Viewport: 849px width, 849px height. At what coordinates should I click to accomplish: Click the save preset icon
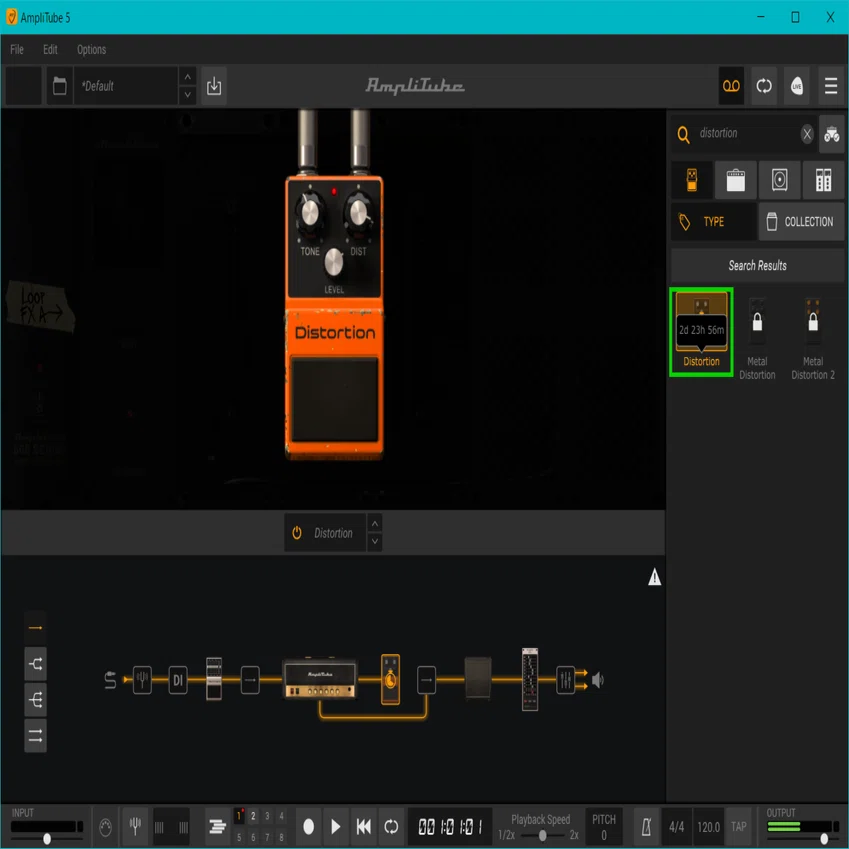214,86
